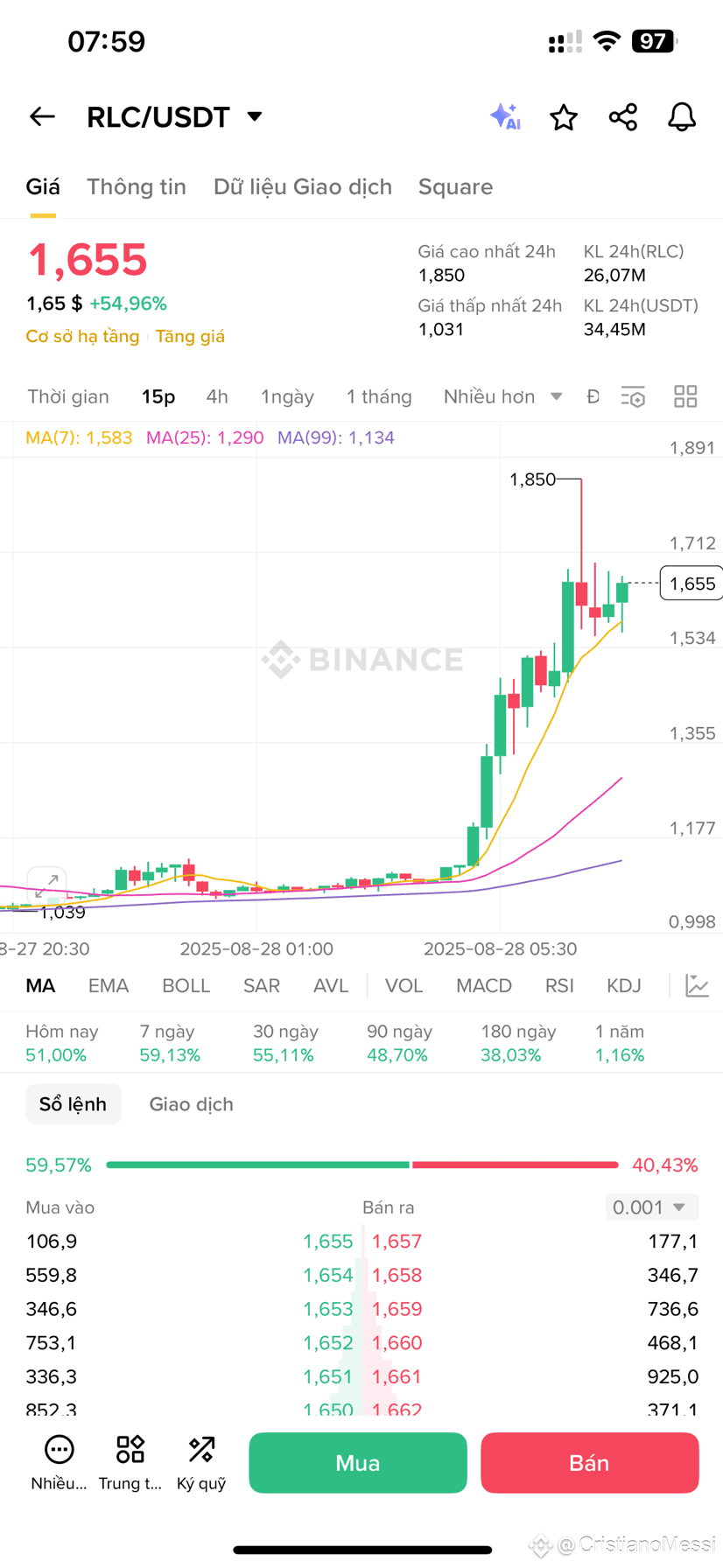Tap ask price 1,657 in order book
This screenshot has height=1568, width=723.
pyautogui.click(x=397, y=1242)
